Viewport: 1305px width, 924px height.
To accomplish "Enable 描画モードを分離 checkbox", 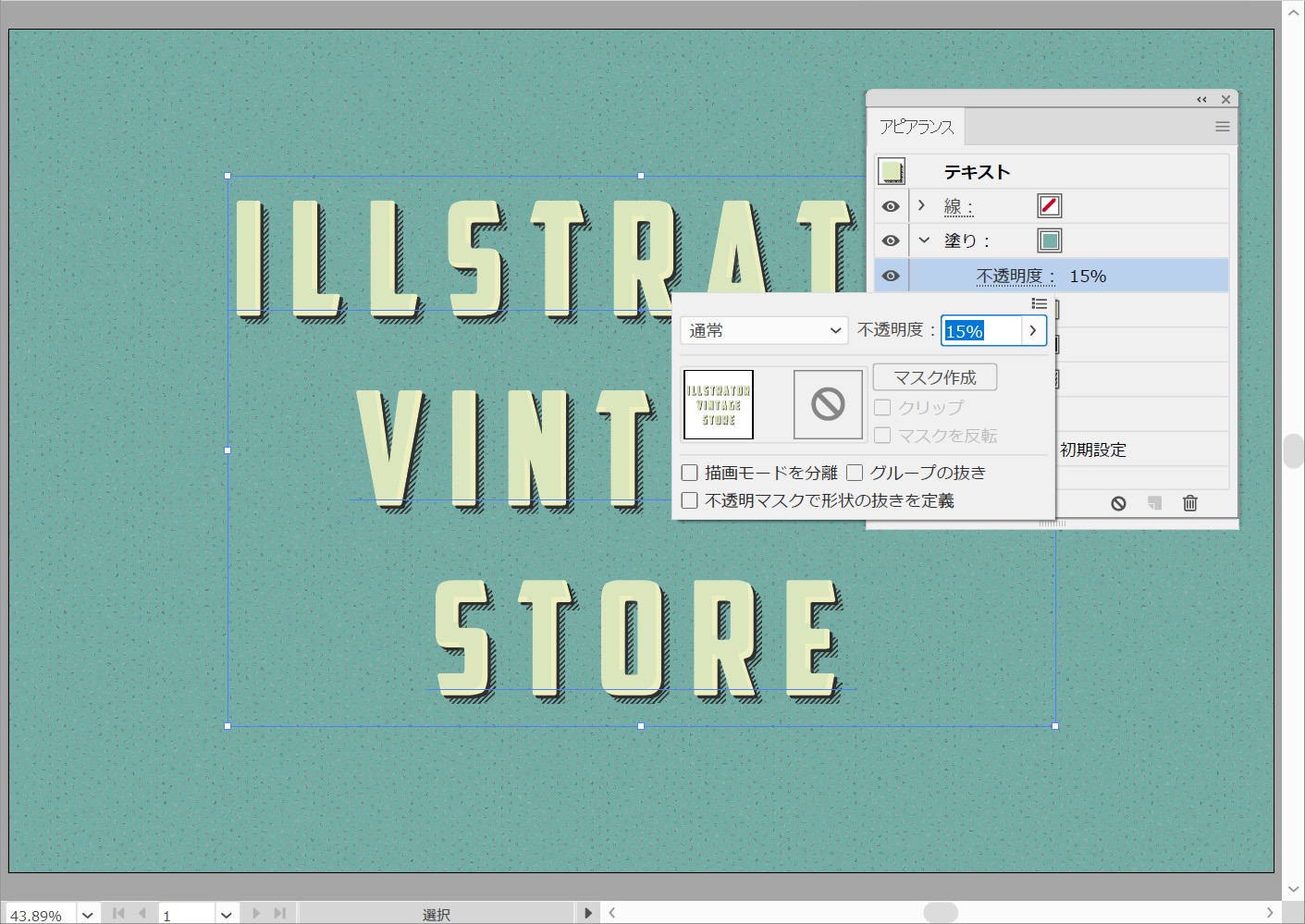I will click(x=690, y=473).
